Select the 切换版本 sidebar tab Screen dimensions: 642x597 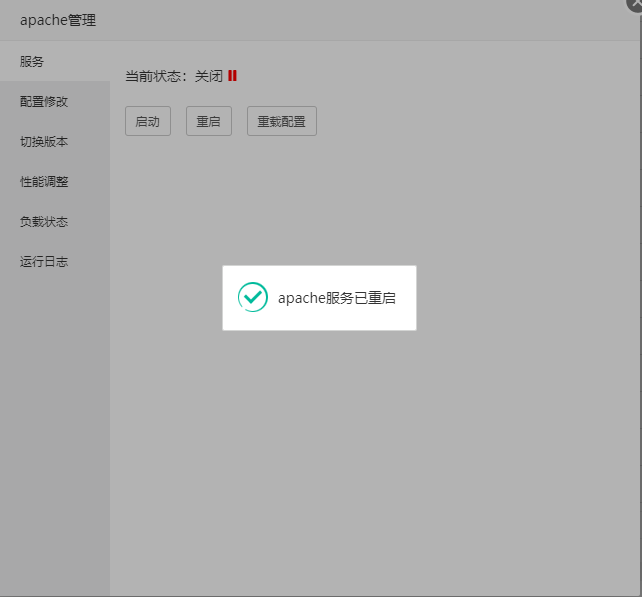44,142
